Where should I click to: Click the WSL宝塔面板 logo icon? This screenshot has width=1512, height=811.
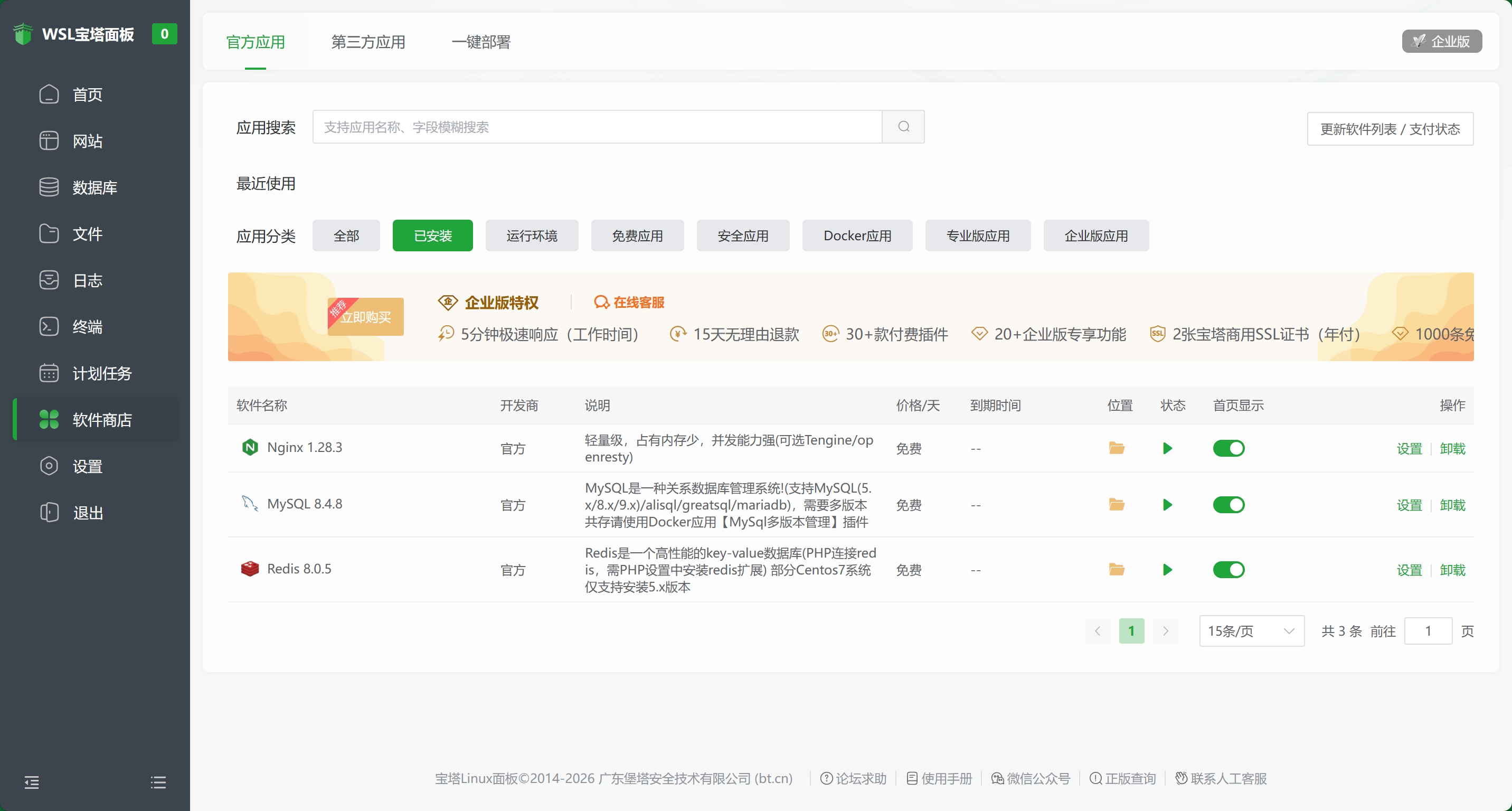pos(23,34)
